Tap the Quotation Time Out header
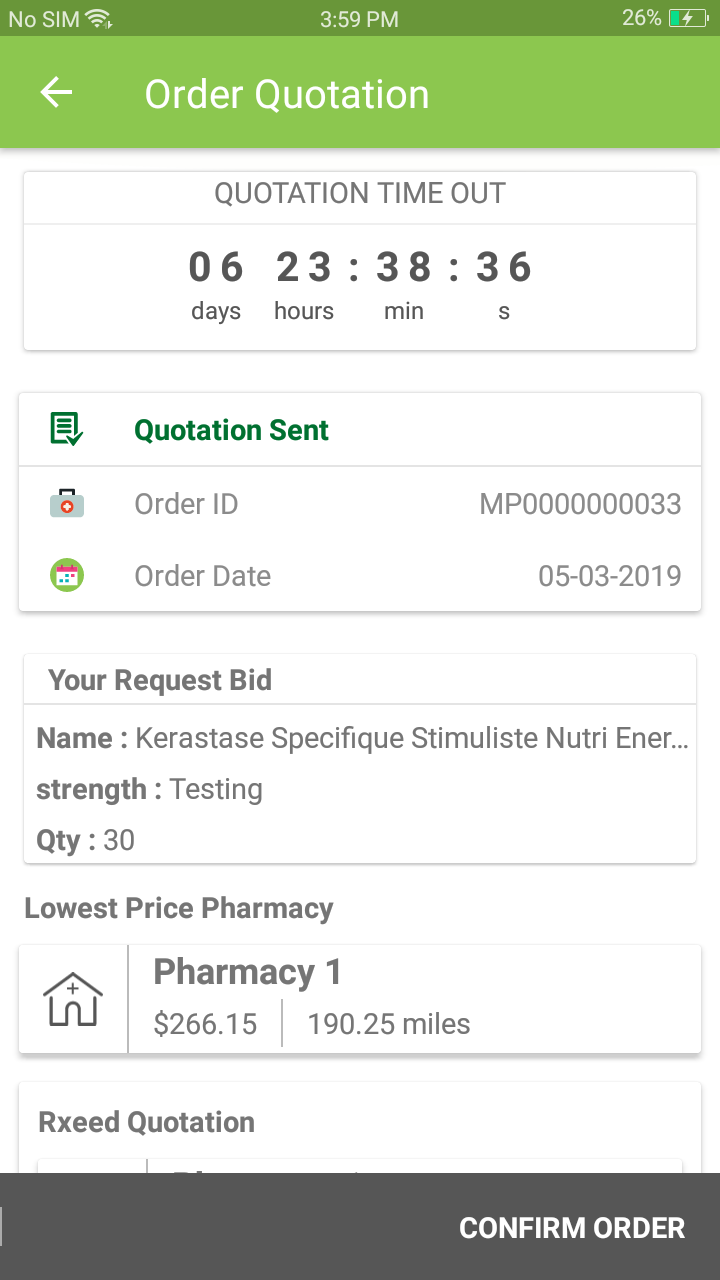 pyautogui.click(x=360, y=194)
